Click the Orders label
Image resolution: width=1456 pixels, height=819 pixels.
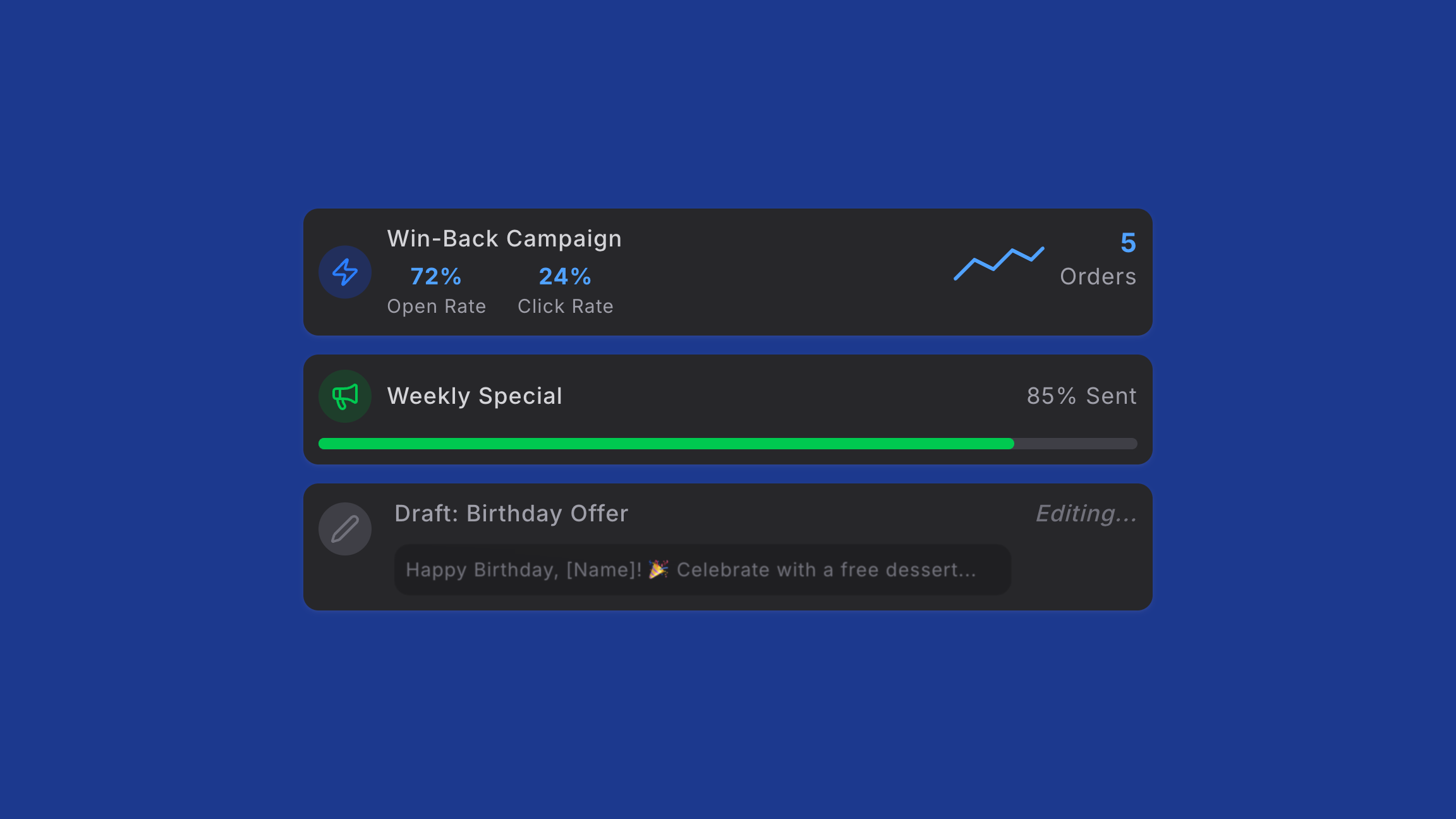[x=1098, y=276]
